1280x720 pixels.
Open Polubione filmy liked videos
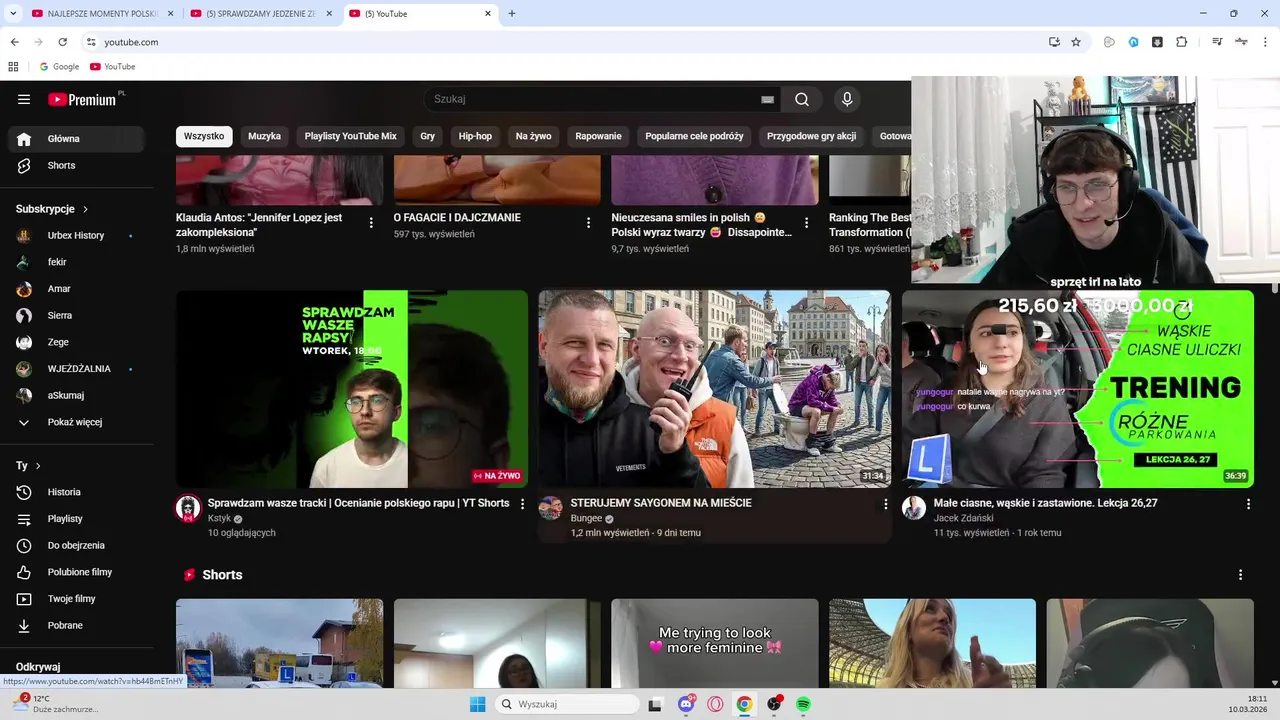[x=77, y=572]
